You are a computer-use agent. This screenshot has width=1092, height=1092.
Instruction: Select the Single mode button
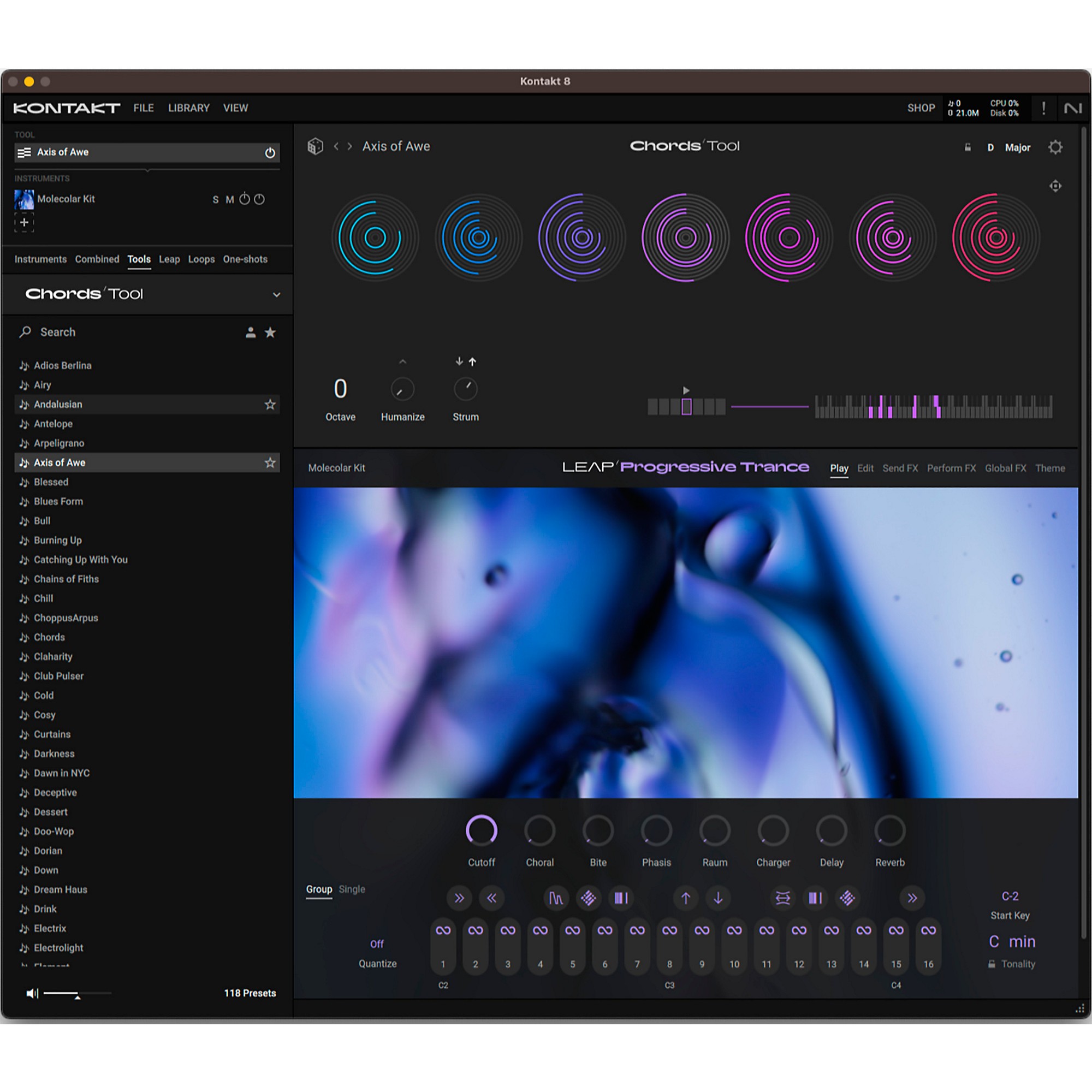click(x=352, y=889)
